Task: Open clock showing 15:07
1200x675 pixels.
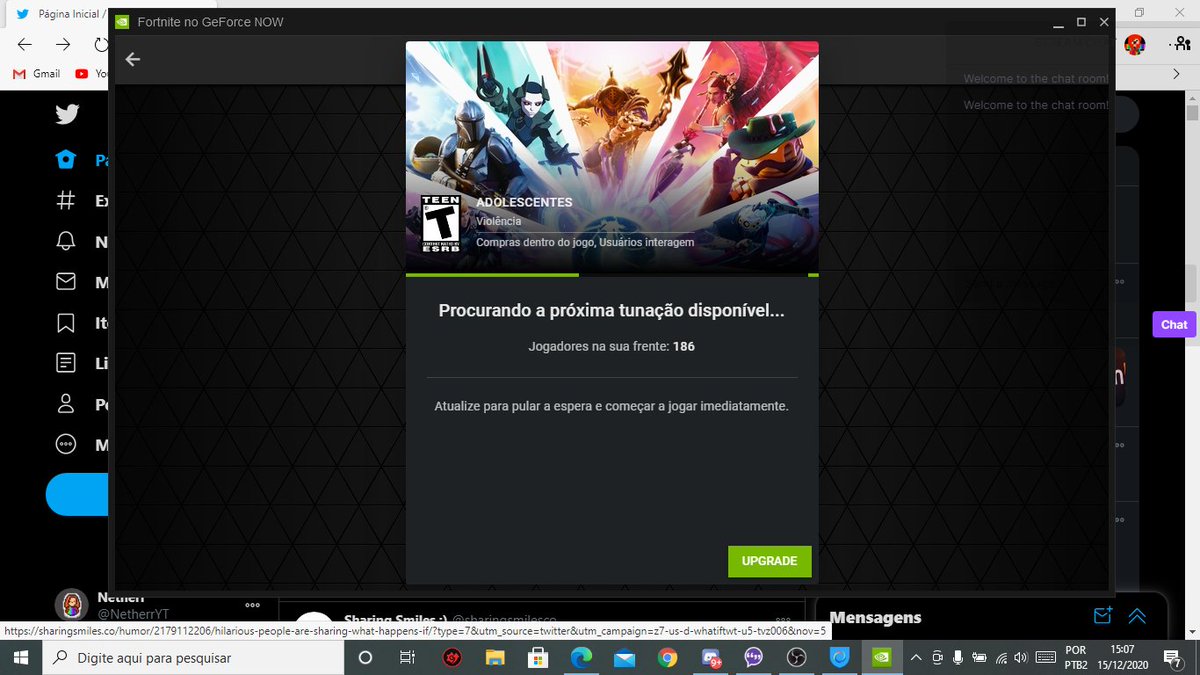Action: coord(1122,658)
